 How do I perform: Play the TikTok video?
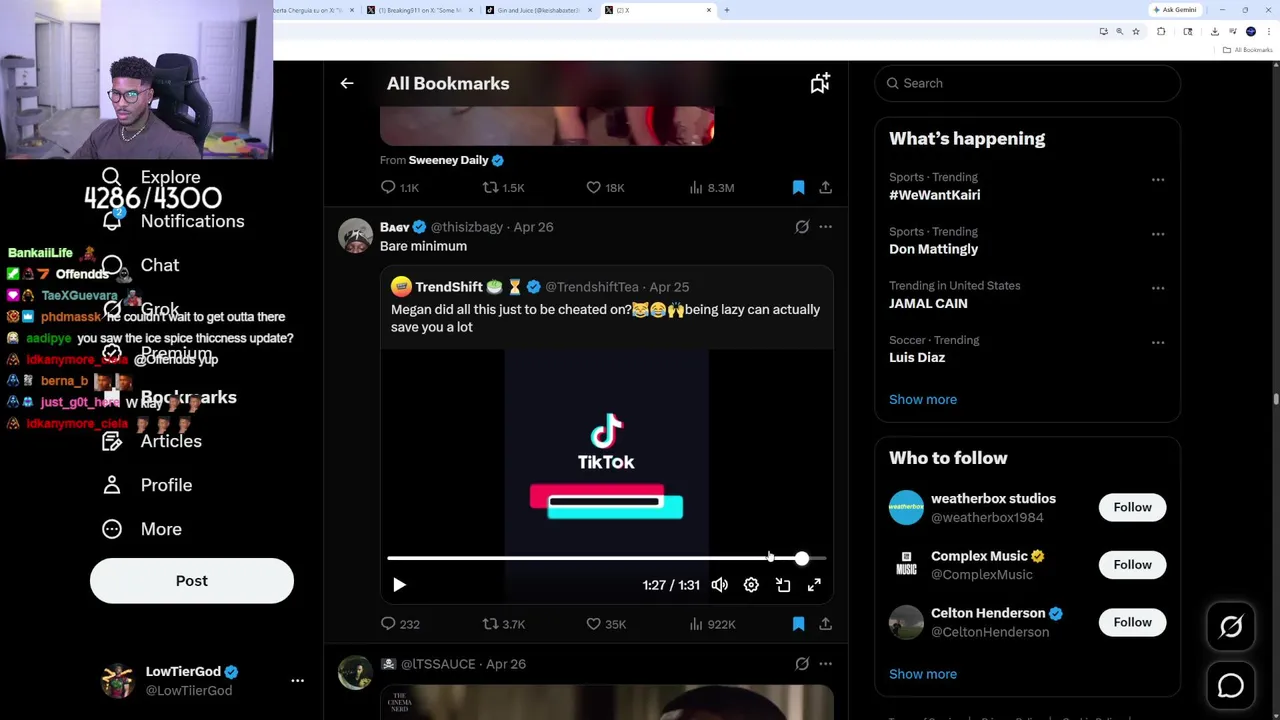coord(399,585)
